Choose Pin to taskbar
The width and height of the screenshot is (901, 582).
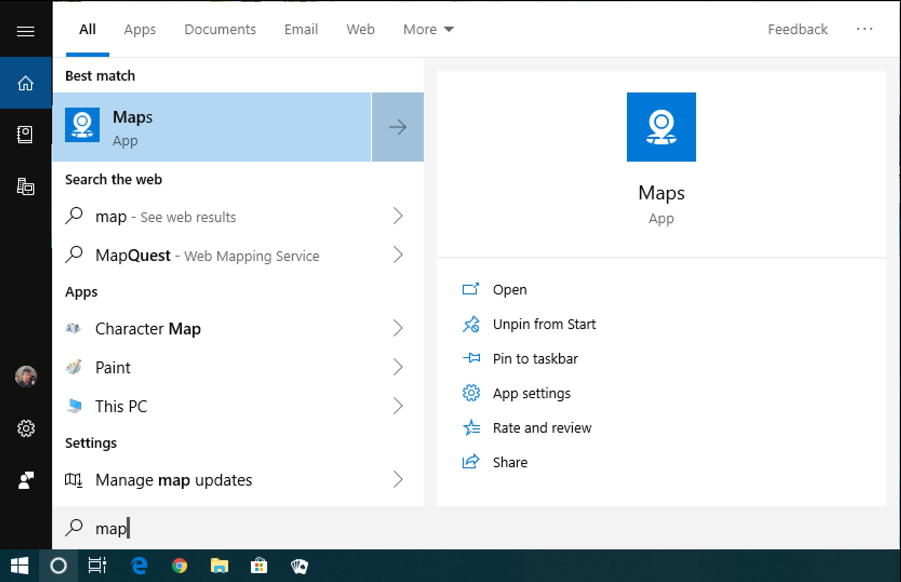536,359
